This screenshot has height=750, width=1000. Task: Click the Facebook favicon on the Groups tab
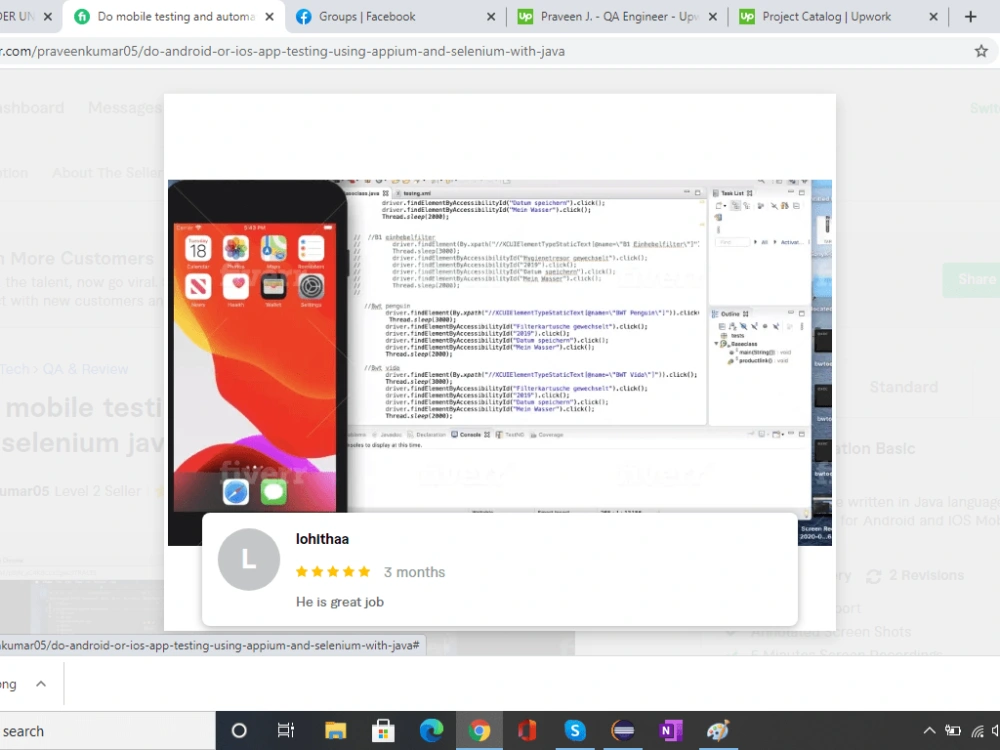tap(304, 17)
